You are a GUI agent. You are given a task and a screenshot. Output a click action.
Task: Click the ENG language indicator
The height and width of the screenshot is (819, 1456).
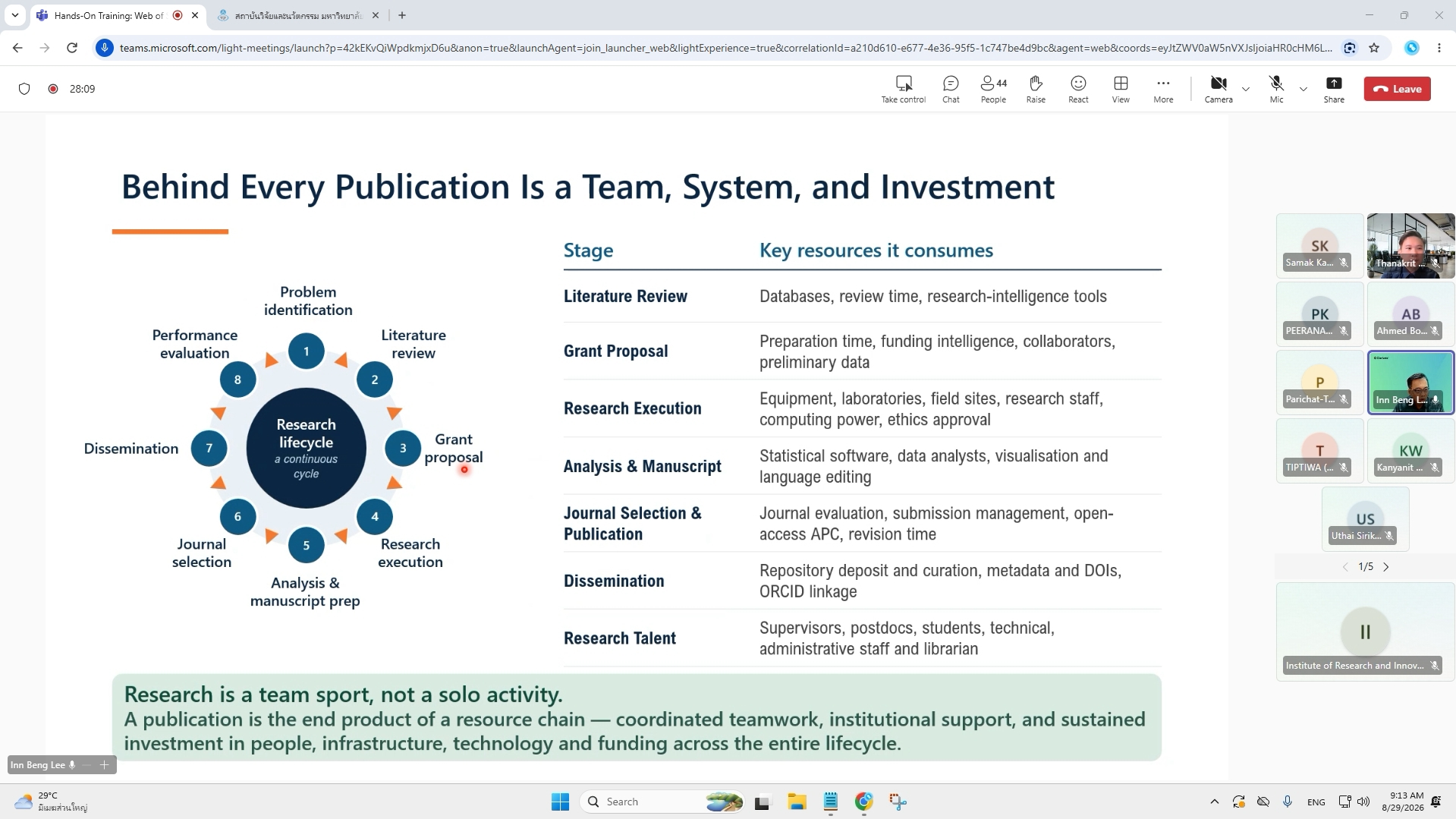pyautogui.click(x=1316, y=802)
